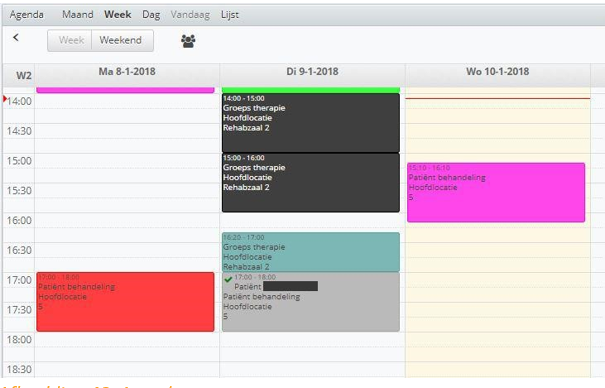
Task: Go to the previous week arrow
Action: point(15,37)
